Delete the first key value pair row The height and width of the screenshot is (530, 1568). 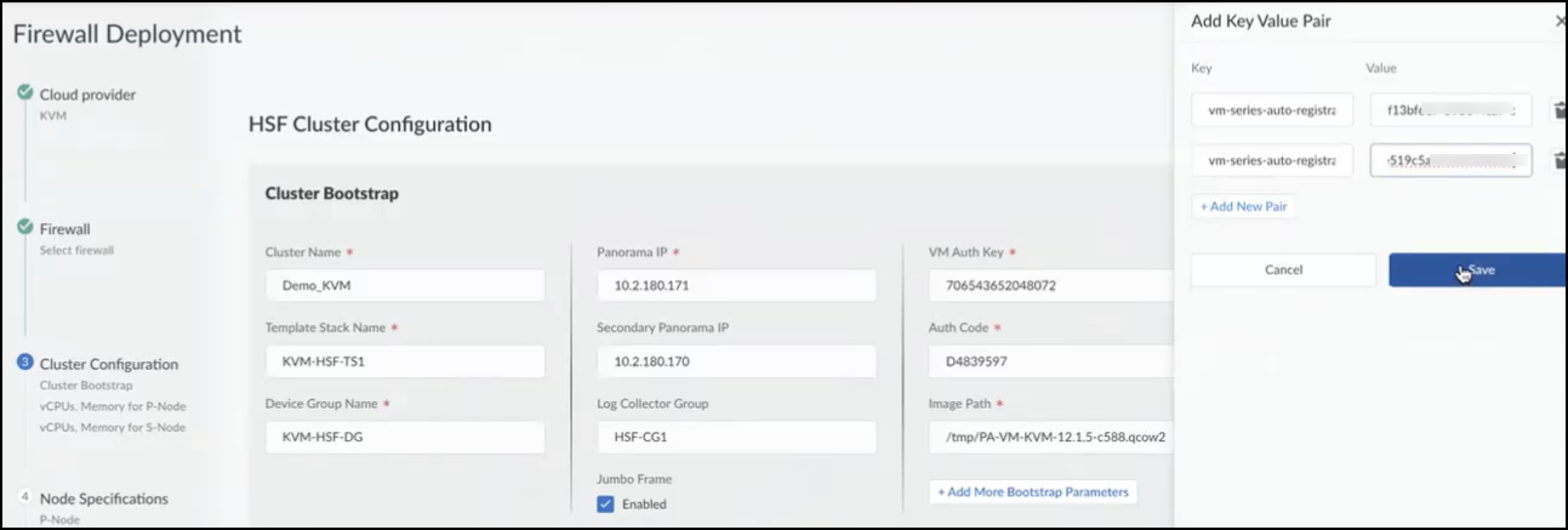(1560, 110)
